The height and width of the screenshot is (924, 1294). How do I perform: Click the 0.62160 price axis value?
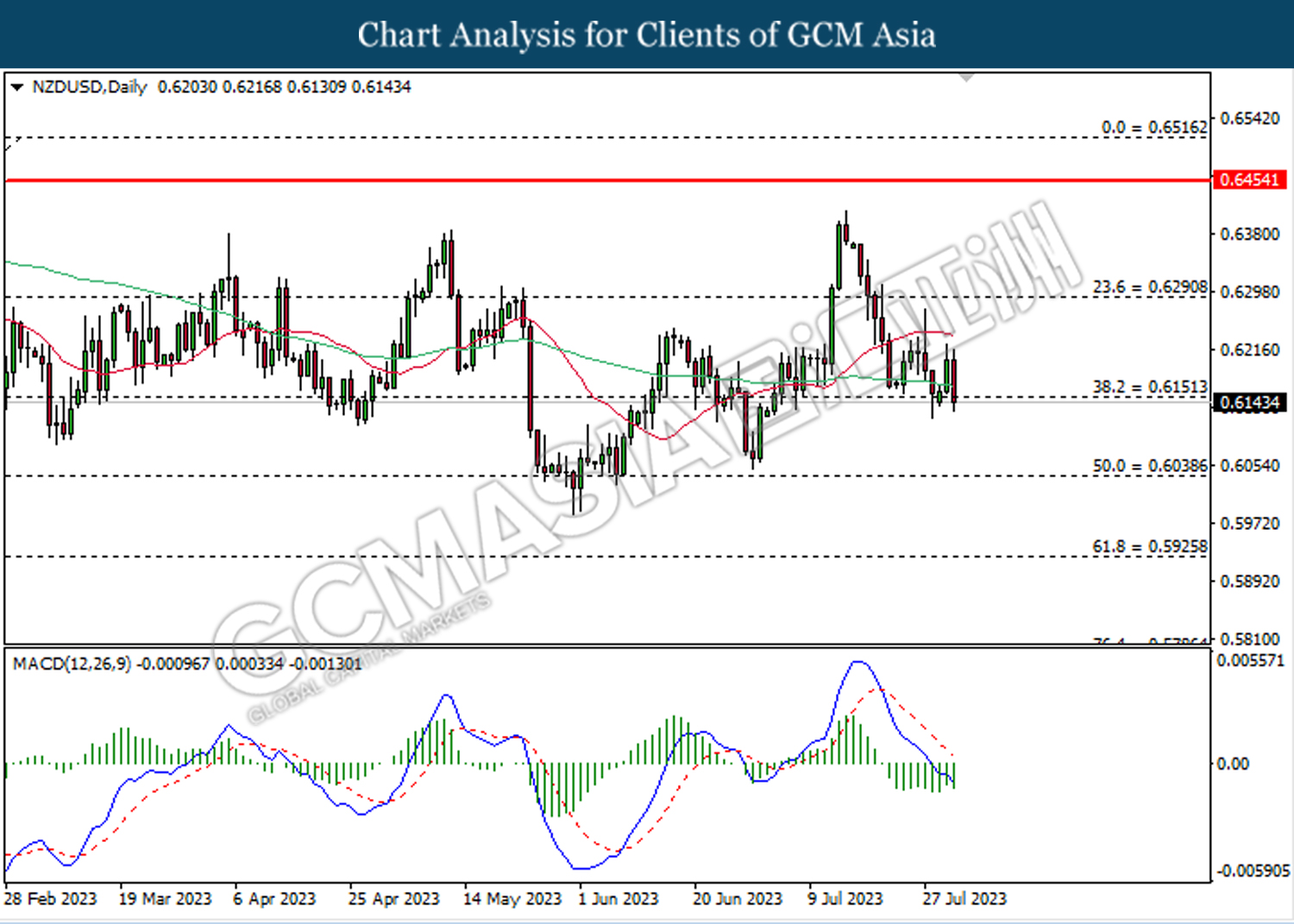(x=1250, y=349)
